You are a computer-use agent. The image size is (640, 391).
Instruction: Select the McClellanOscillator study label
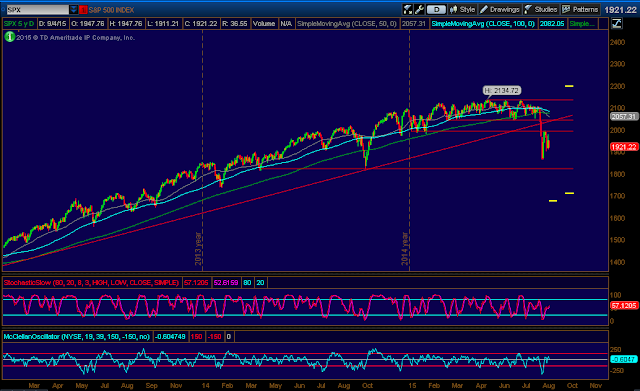tap(77, 337)
